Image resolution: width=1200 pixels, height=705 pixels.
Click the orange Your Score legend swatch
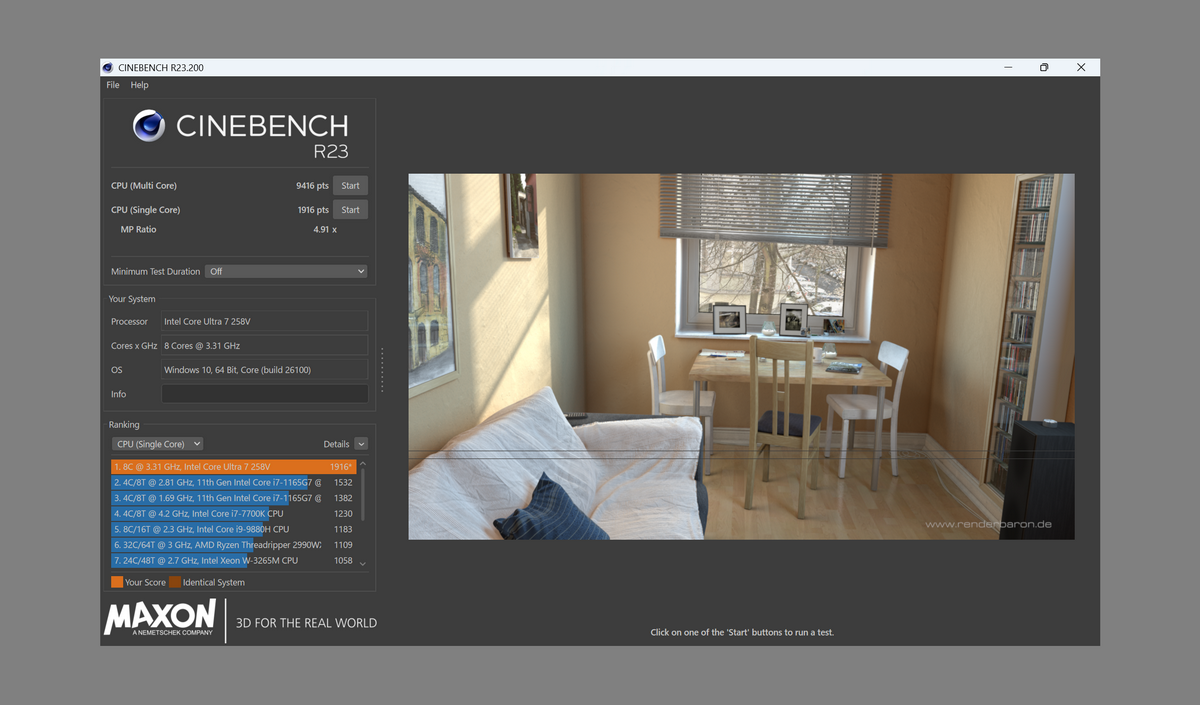coord(117,582)
